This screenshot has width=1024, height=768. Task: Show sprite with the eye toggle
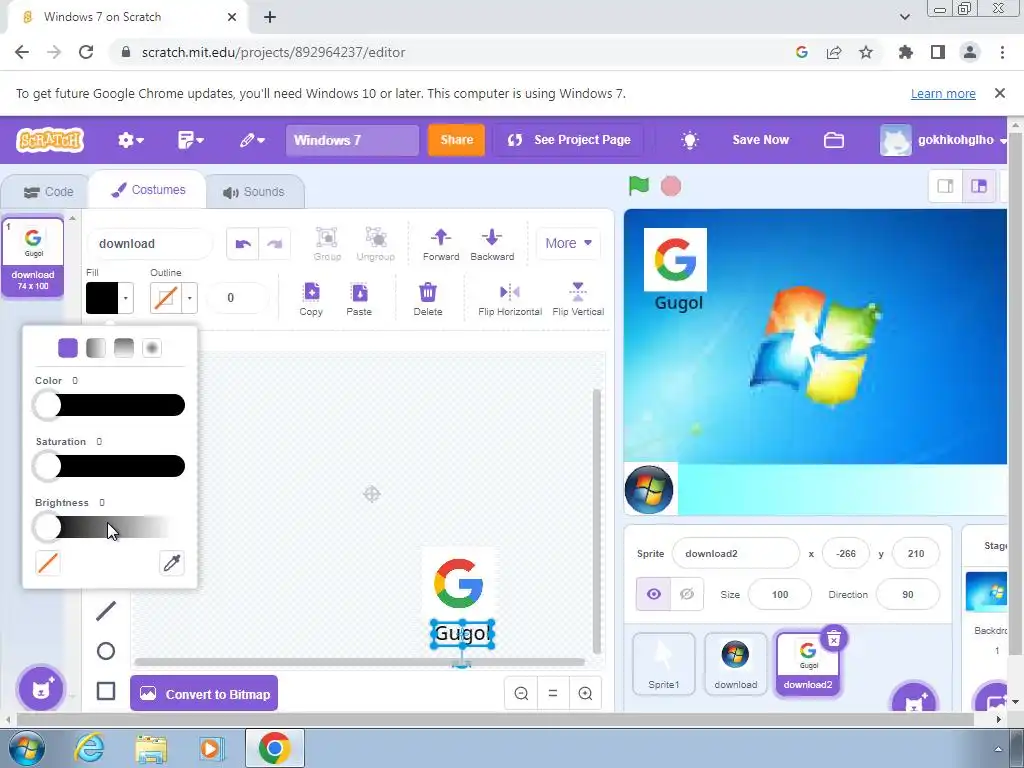(654, 594)
